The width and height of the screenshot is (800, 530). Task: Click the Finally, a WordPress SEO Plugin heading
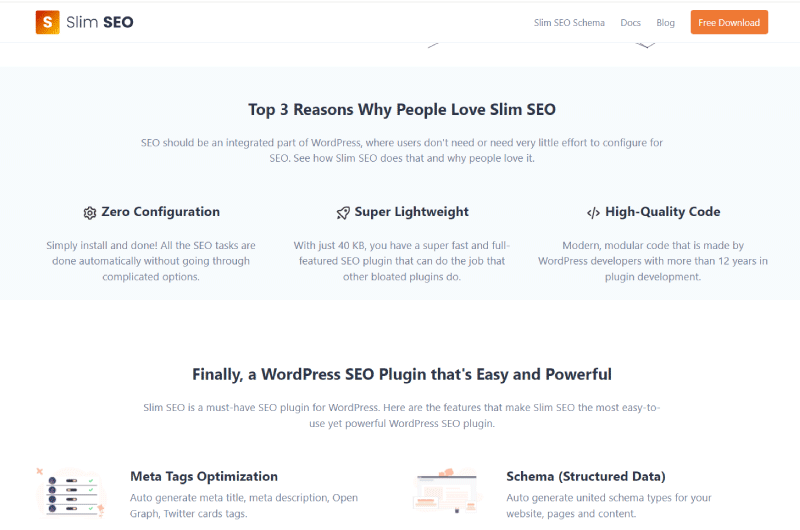point(402,374)
